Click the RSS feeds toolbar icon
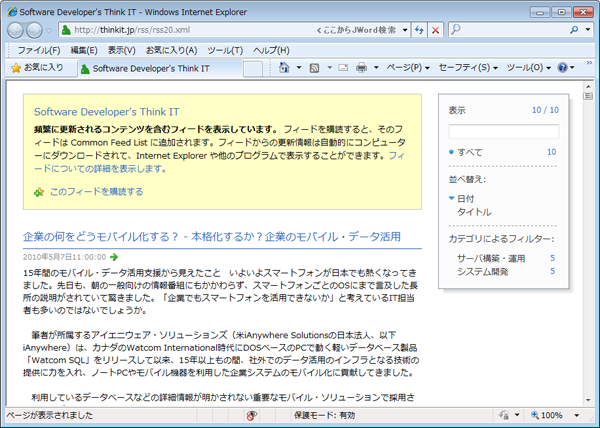The height and width of the screenshot is (428, 600). click(314, 68)
